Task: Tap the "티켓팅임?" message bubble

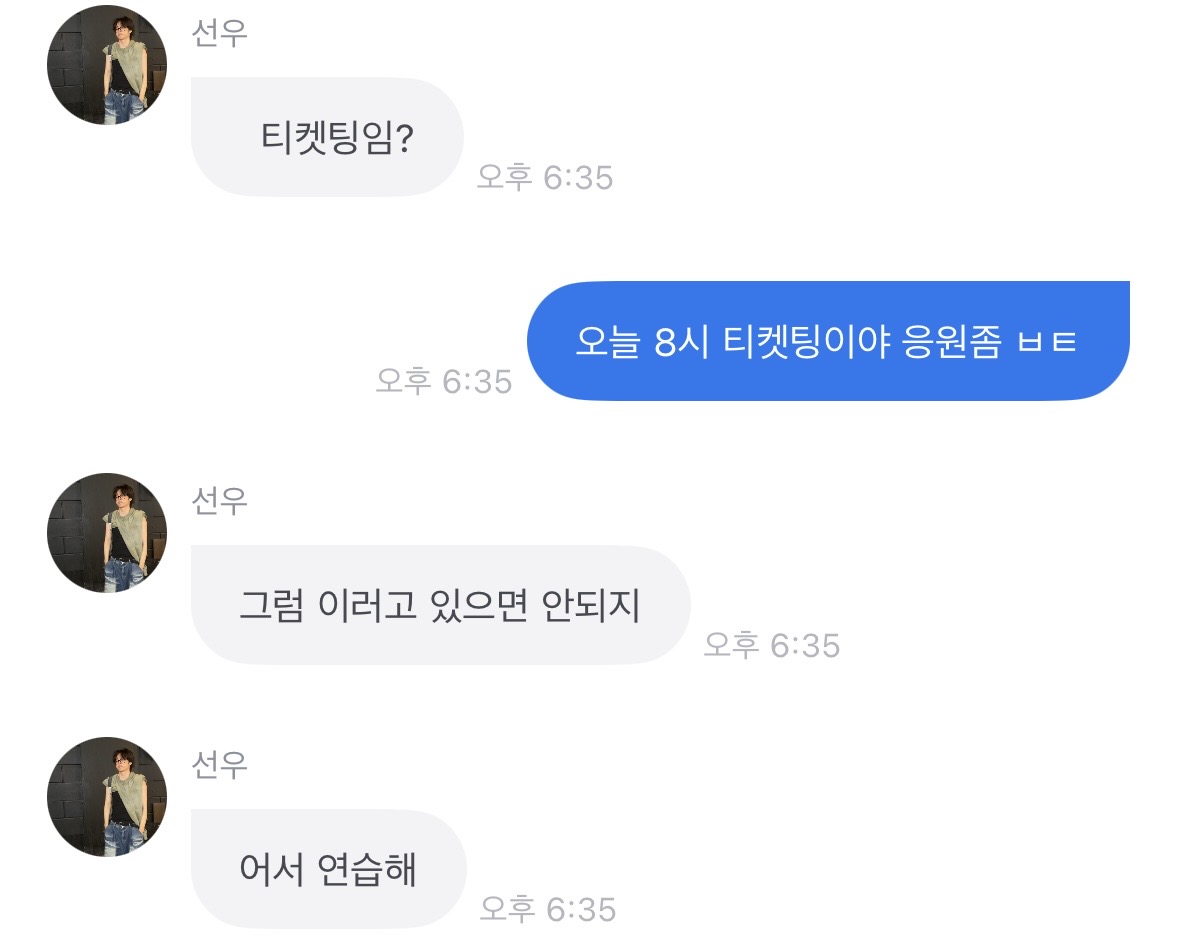Action: [327, 137]
